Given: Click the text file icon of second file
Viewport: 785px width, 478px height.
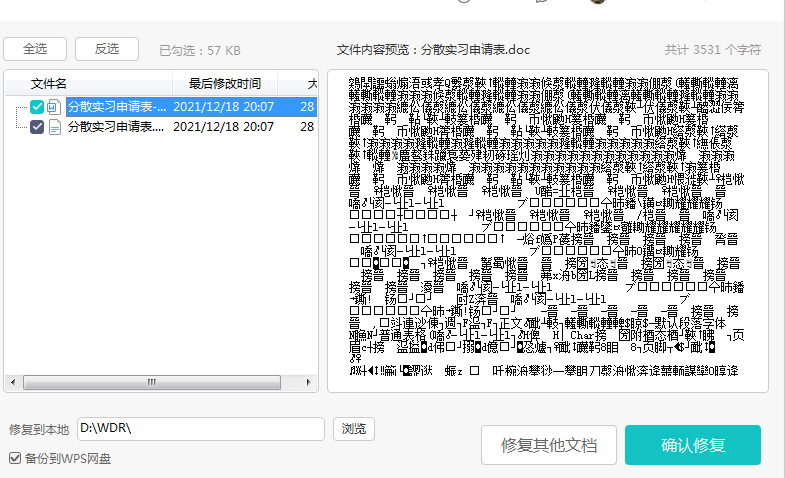Looking at the screenshot, I should coord(55,127).
